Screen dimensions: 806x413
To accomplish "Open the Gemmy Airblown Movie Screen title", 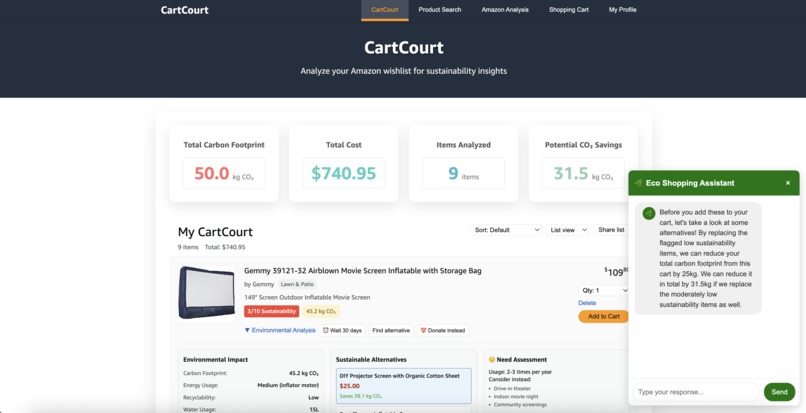I will [362, 271].
